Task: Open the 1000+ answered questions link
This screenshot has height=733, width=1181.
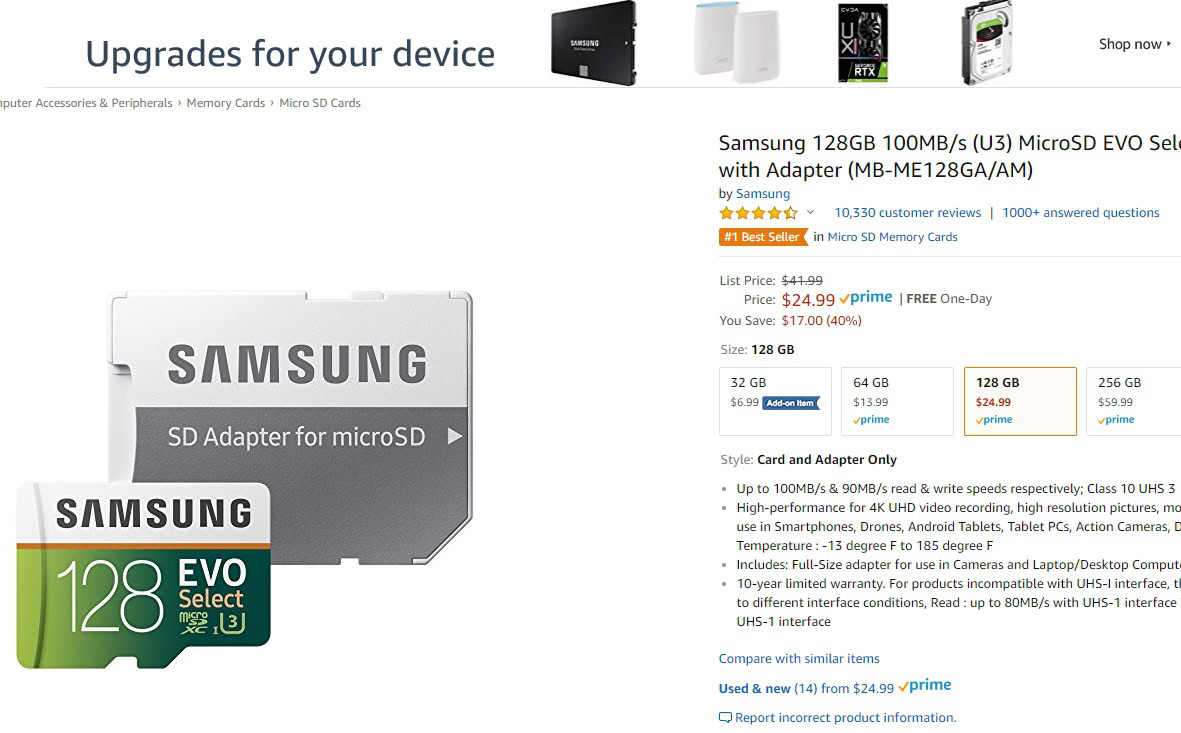Action: pos(1080,213)
